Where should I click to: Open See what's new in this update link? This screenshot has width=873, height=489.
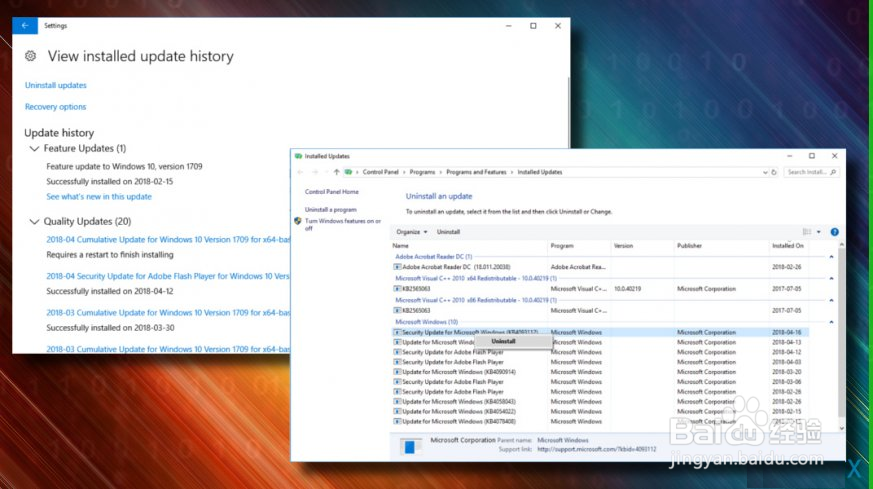99,197
